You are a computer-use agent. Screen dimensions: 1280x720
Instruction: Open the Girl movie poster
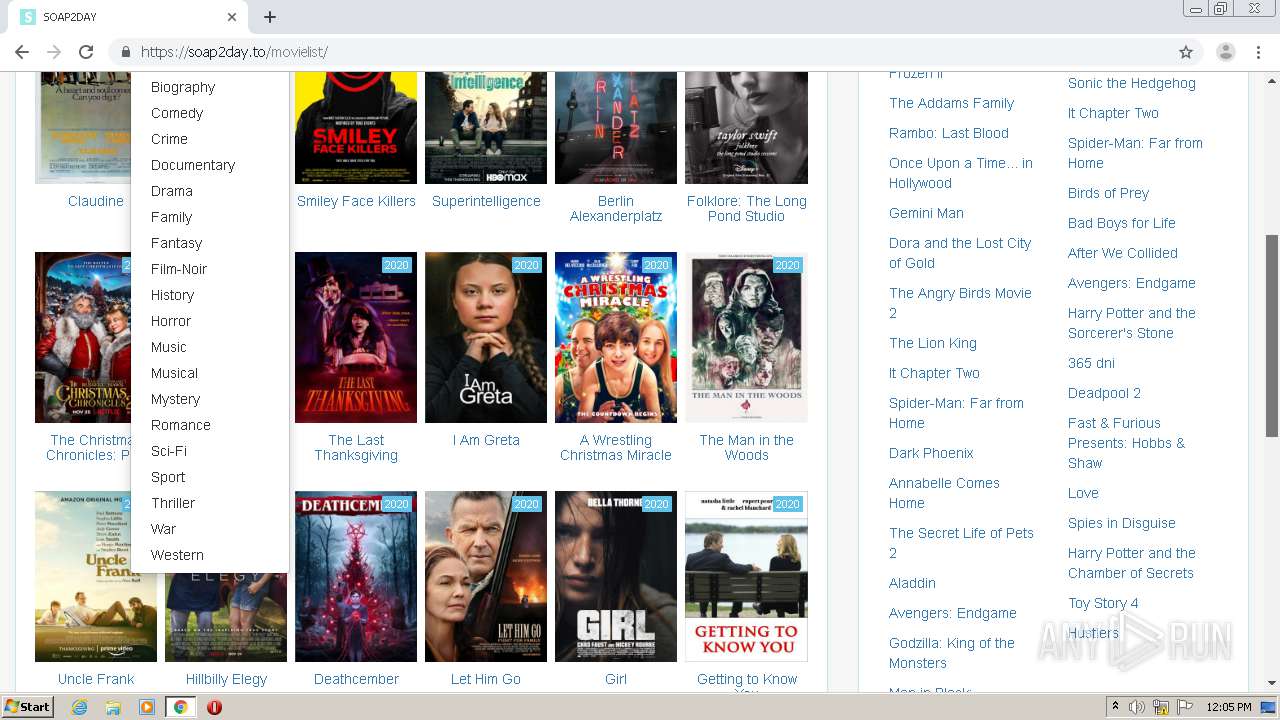[x=616, y=576]
